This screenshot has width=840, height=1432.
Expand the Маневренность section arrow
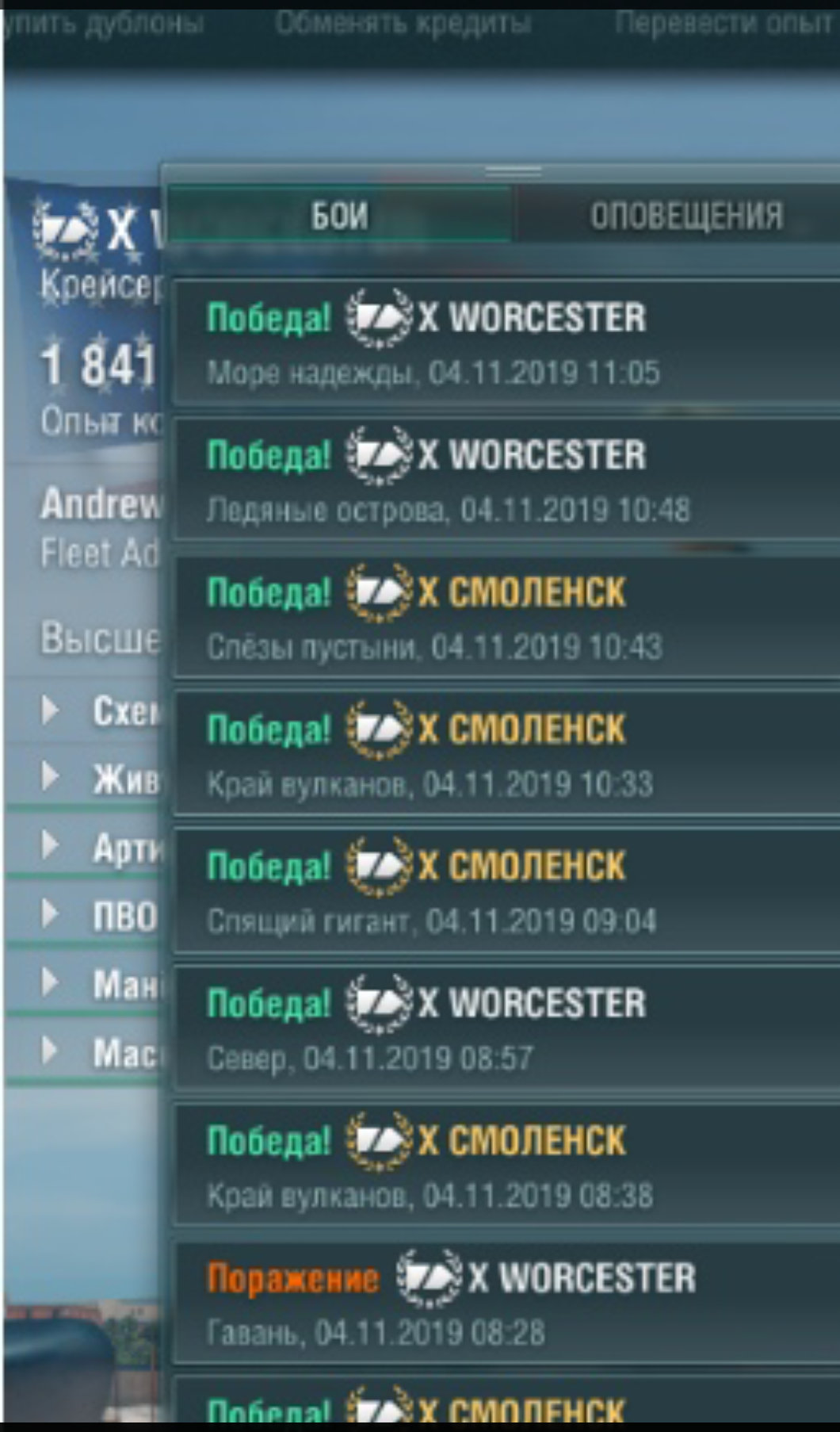pos(51,982)
